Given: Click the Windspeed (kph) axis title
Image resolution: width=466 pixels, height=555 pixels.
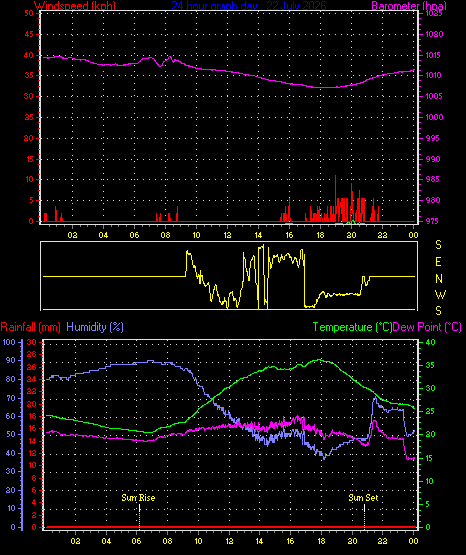Looking at the screenshot, I should tap(75, 5).
